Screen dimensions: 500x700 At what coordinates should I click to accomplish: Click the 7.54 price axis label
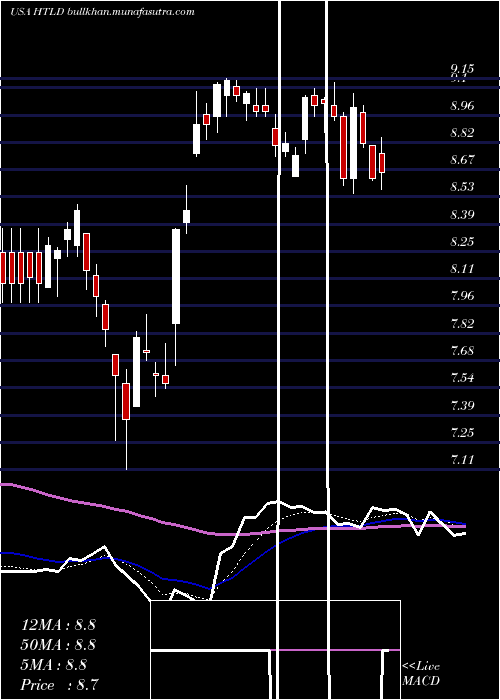coord(462,378)
